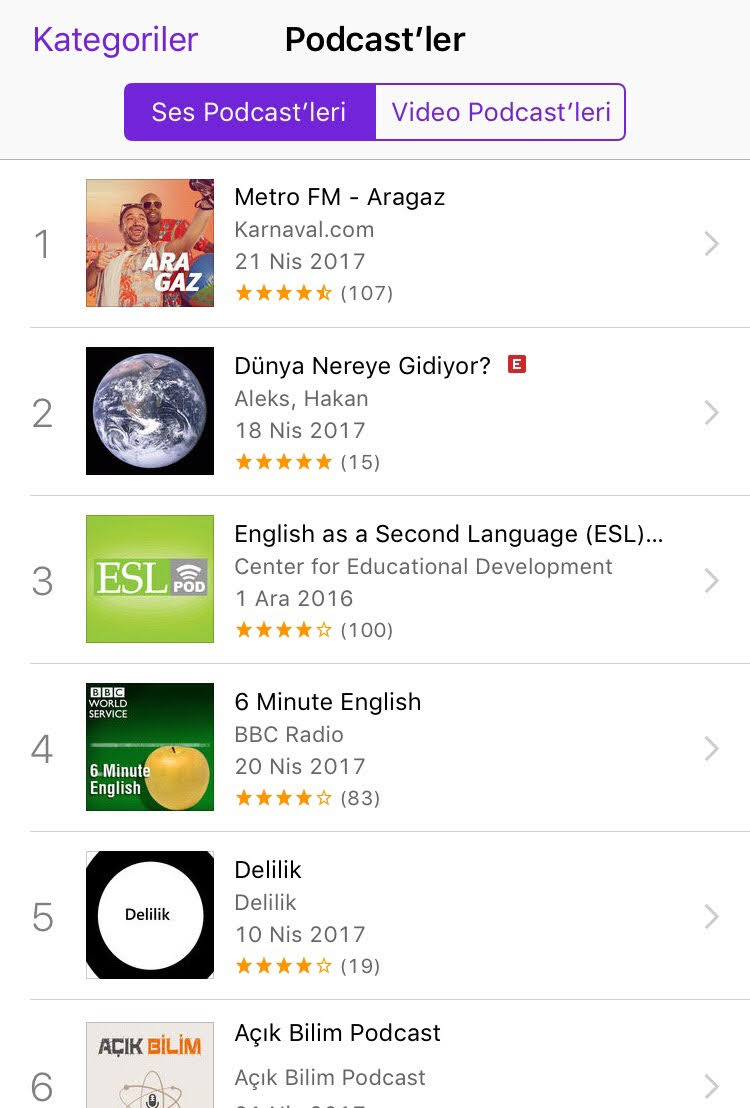Open the green ESL Pod artwork
The width and height of the screenshot is (750, 1108).
150,579
